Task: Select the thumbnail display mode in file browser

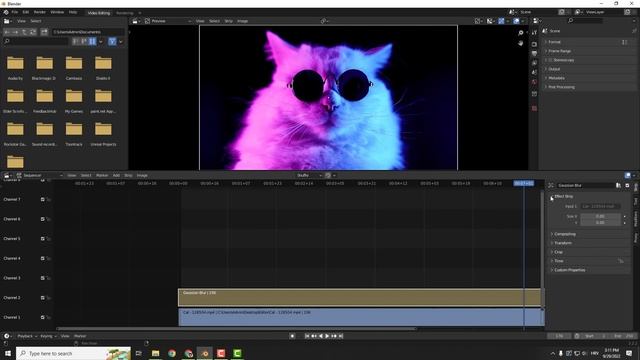Action: point(93,41)
